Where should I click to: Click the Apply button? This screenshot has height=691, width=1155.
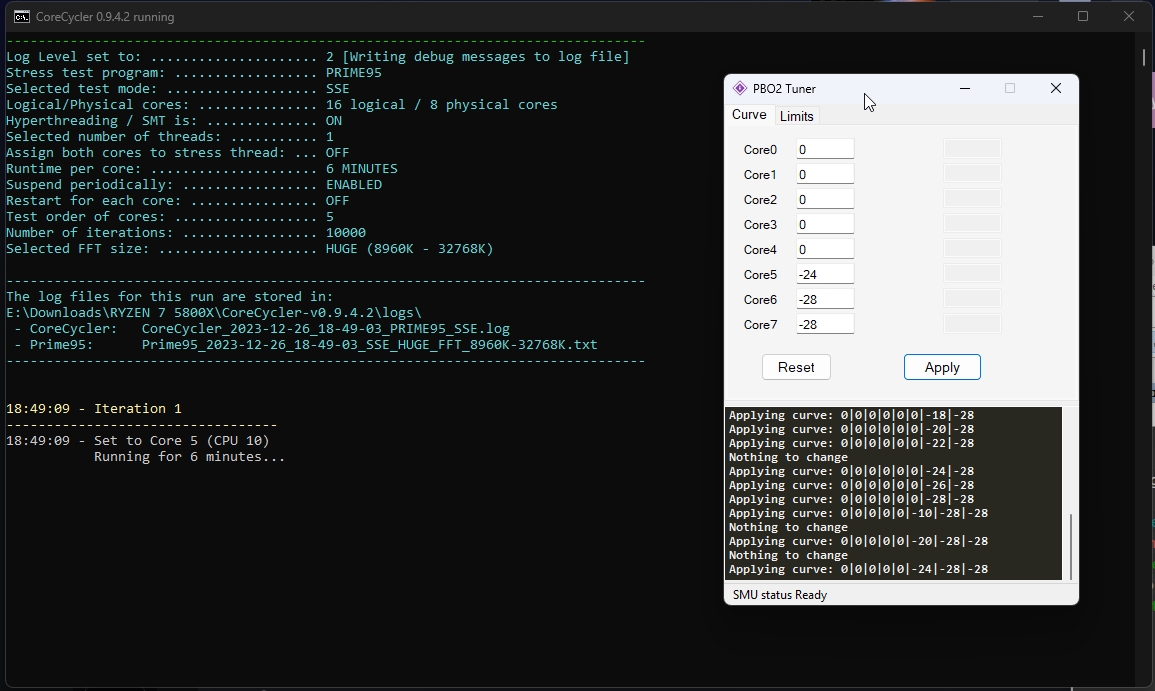pyautogui.click(x=942, y=367)
